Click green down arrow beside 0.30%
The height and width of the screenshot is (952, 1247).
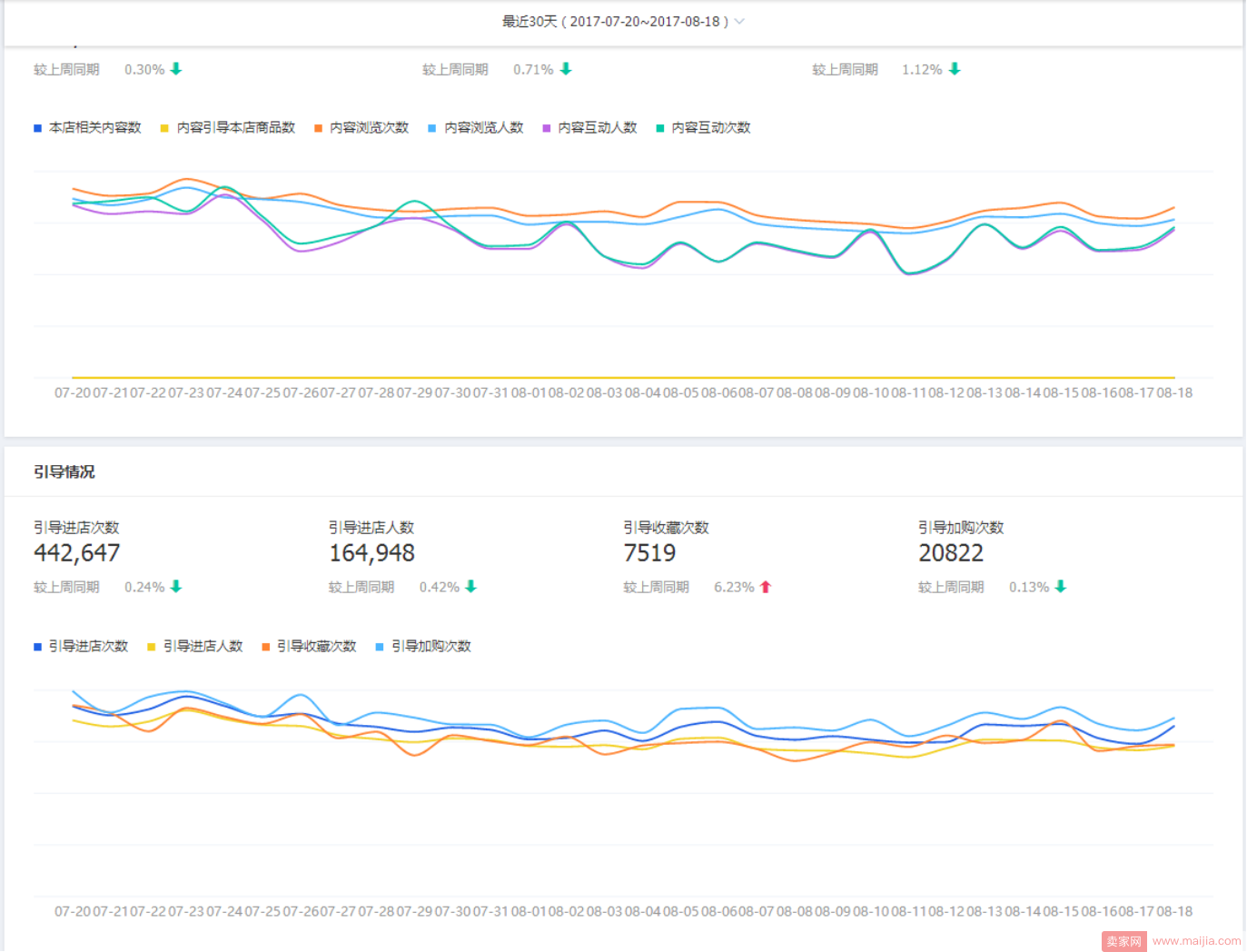click(x=176, y=69)
